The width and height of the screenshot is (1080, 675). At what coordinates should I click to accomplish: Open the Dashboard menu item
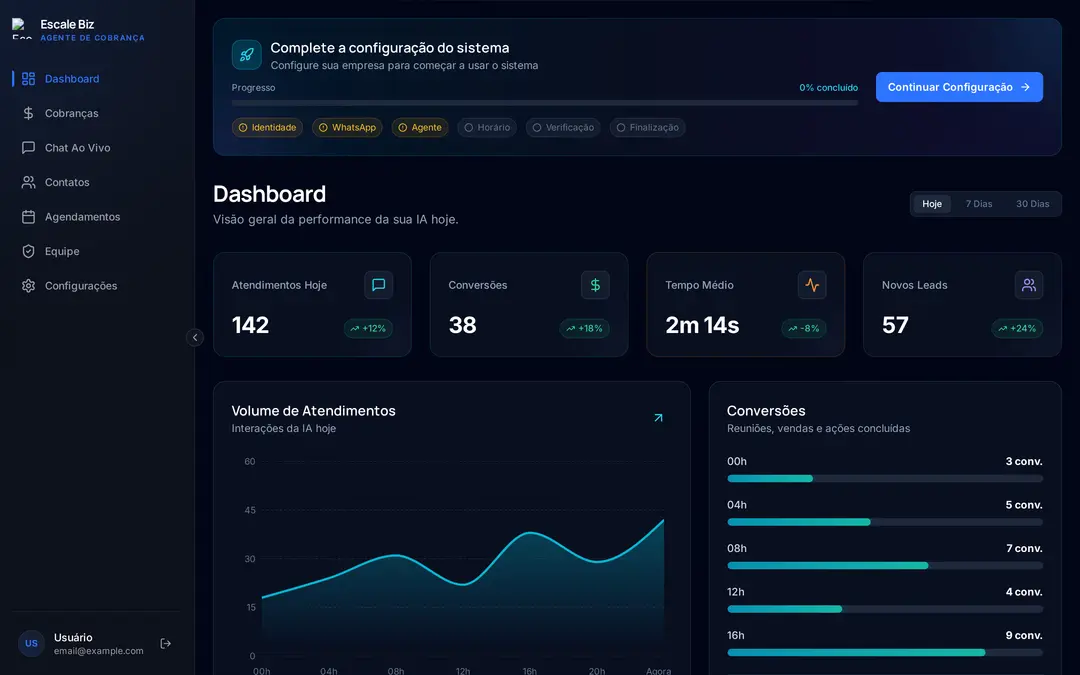(97, 79)
